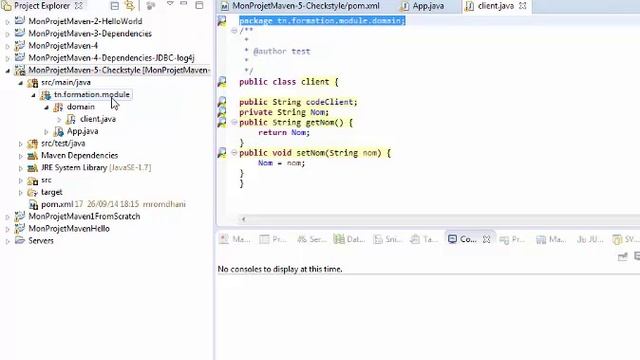640x360 pixels.
Task: Open Project Explorer view menu arrow
Action: tap(170, 4)
